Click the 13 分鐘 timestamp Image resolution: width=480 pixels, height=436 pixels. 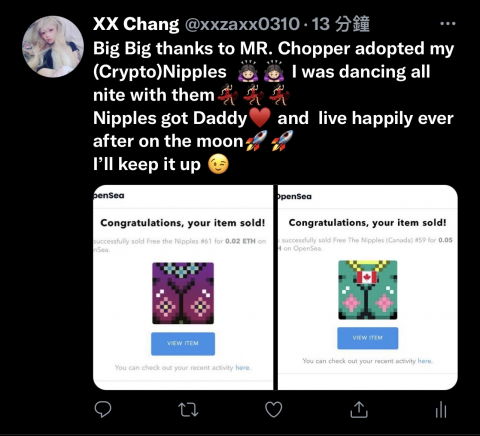(341, 24)
